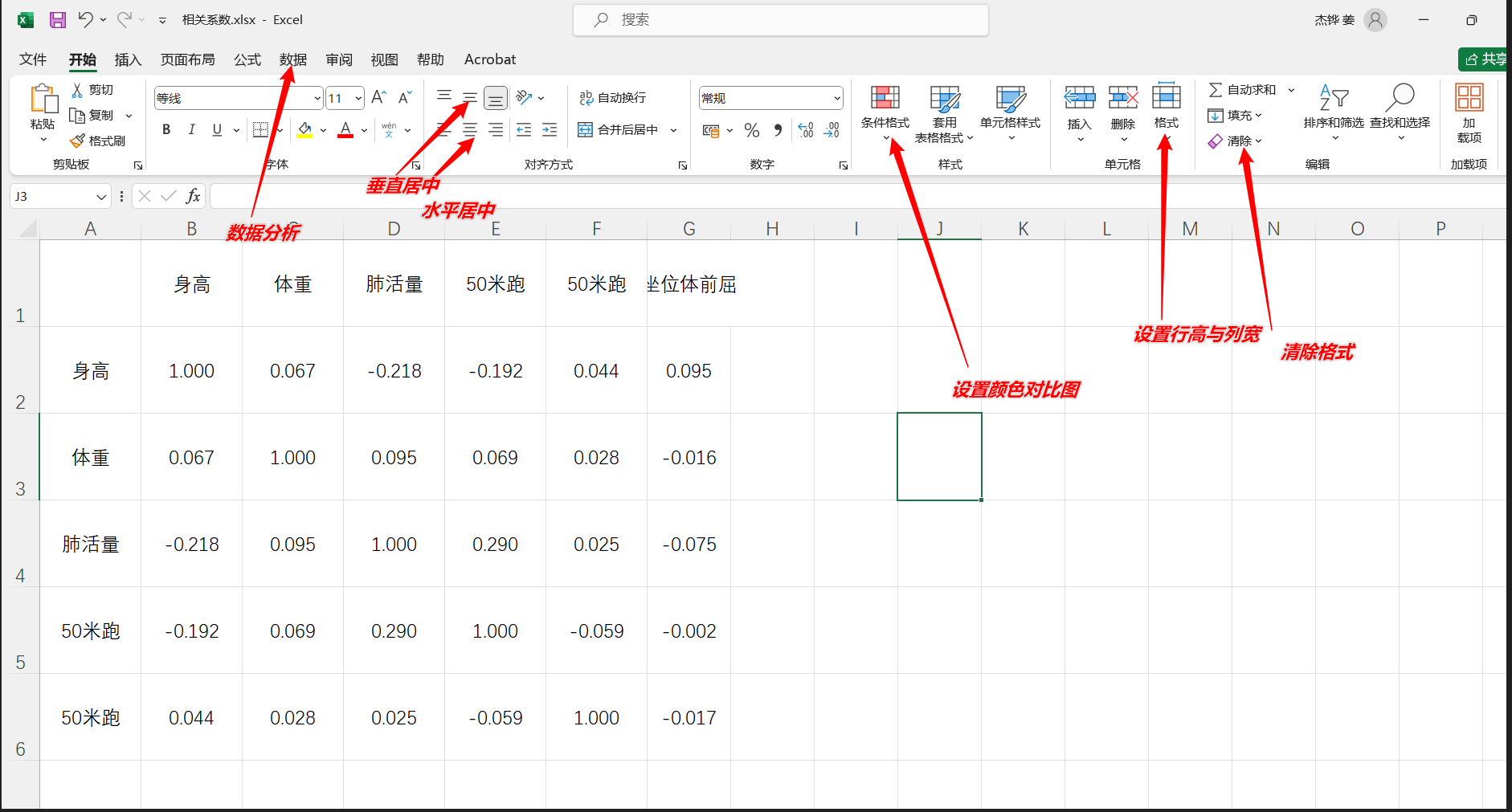Switch to the 数据 ribbon tab
1512x812 pixels.
(x=292, y=59)
